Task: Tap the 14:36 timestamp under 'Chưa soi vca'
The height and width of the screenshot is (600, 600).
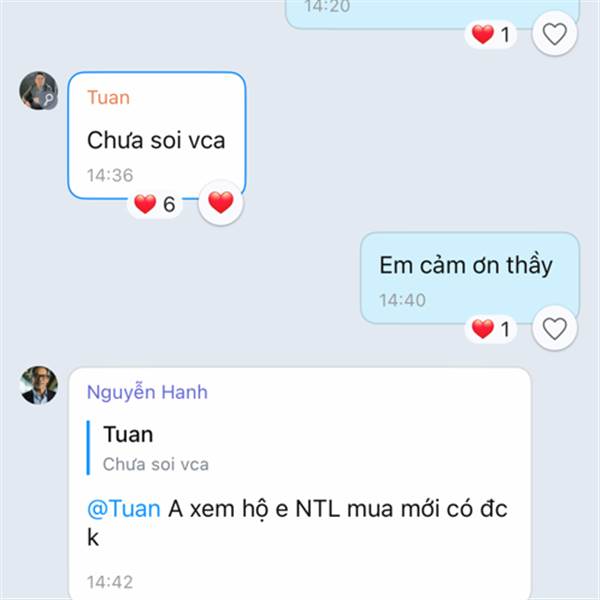Action: pos(110,176)
